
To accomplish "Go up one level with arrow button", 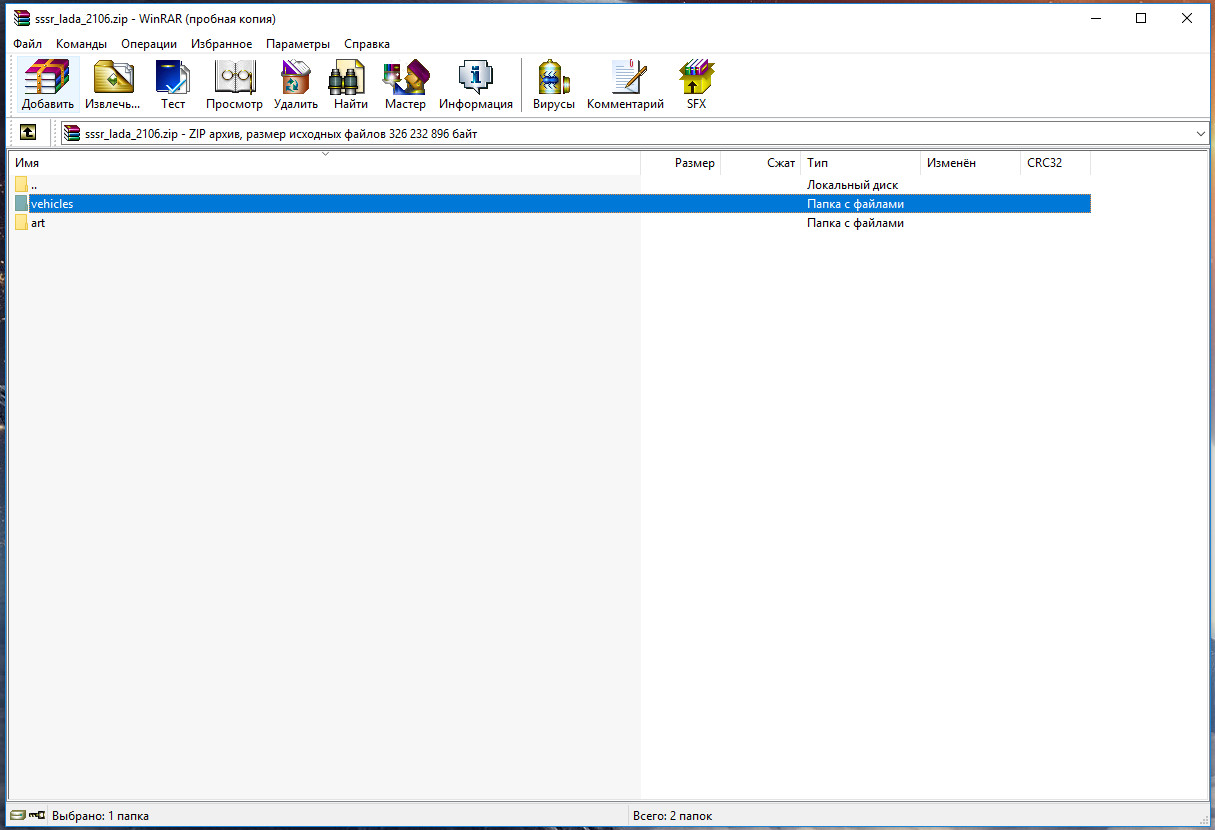I will [x=28, y=132].
